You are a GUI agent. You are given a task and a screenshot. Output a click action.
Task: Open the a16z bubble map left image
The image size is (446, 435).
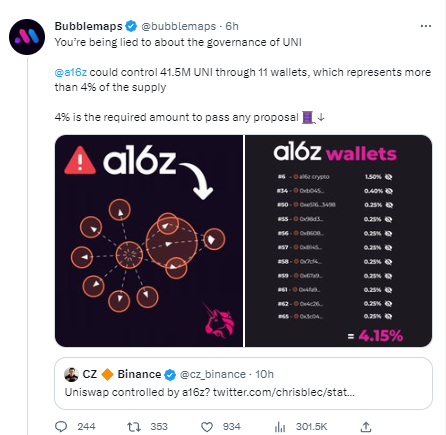tap(149, 241)
